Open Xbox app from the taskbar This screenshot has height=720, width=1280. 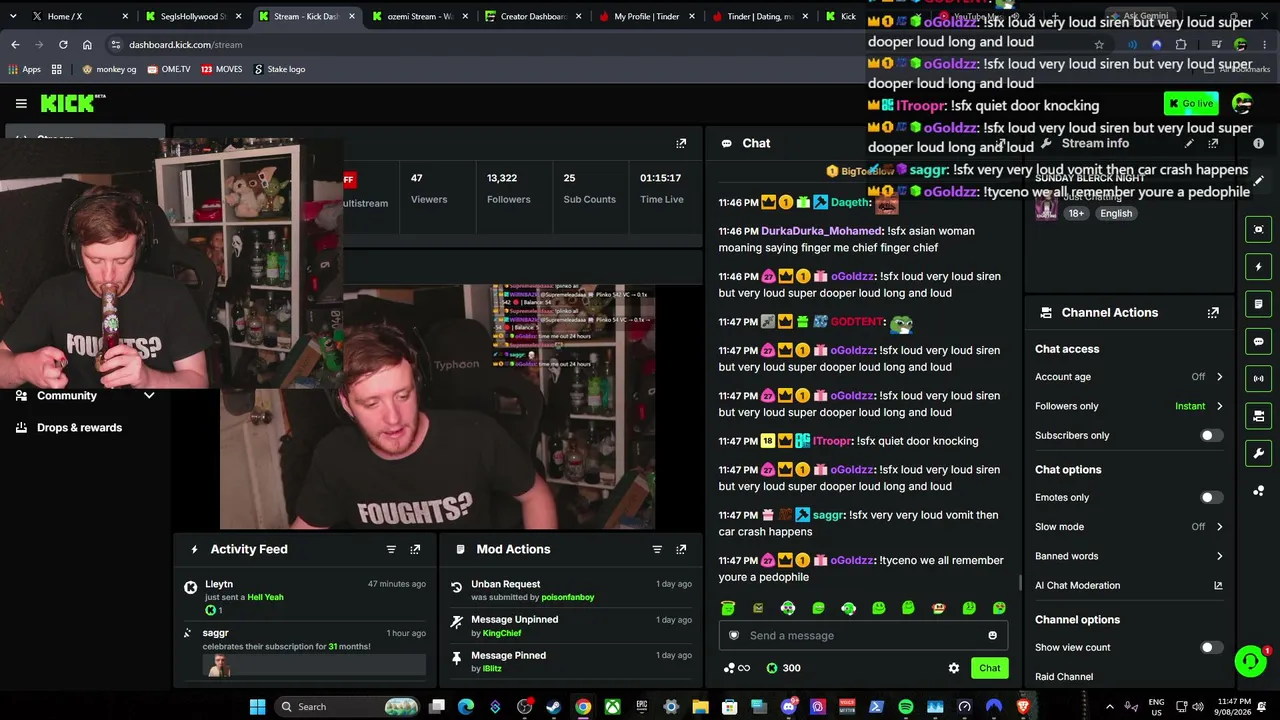click(612, 707)
